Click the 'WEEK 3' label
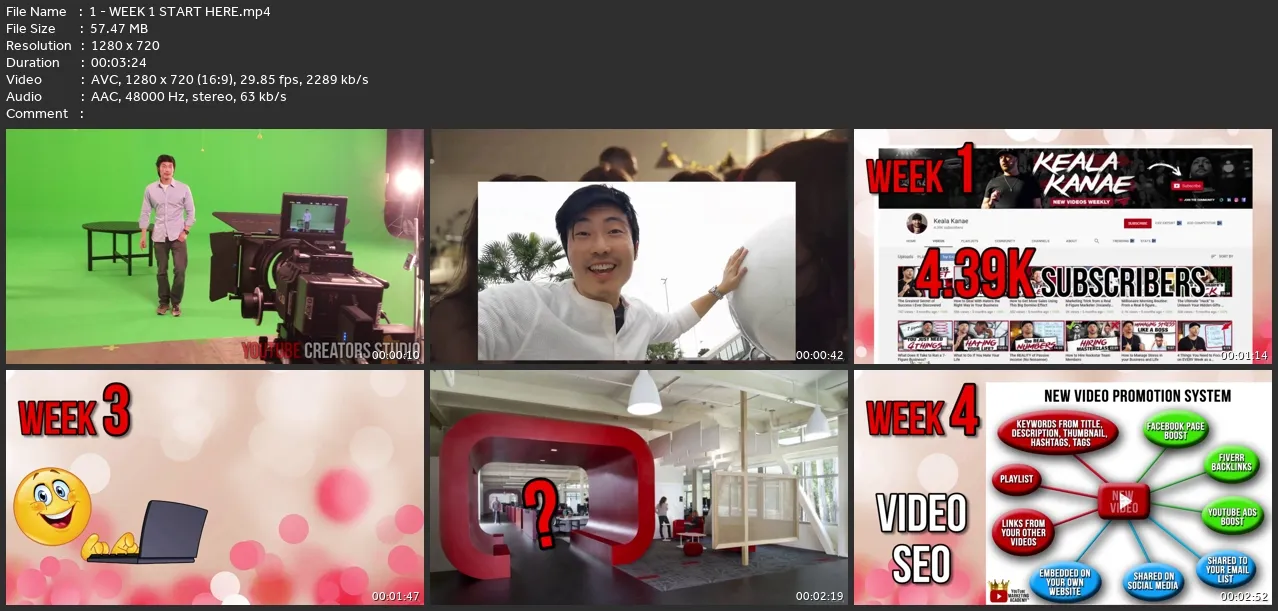 74,413
